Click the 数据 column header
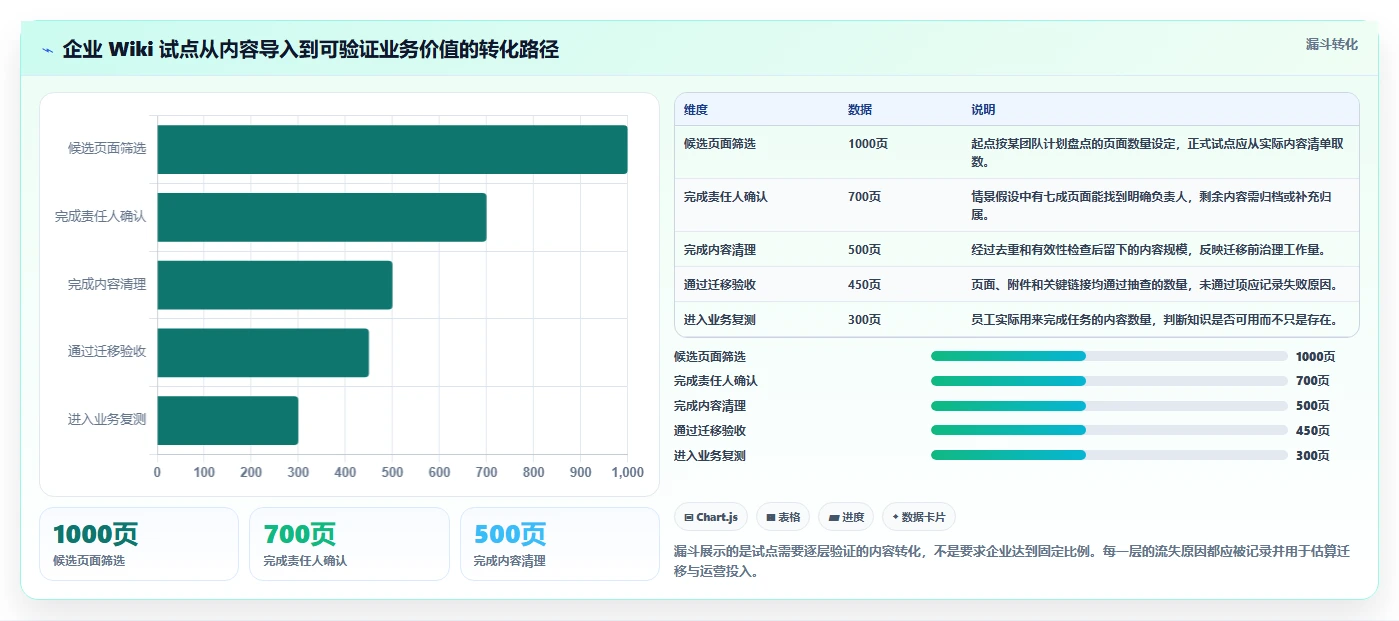 click(860, 110)
